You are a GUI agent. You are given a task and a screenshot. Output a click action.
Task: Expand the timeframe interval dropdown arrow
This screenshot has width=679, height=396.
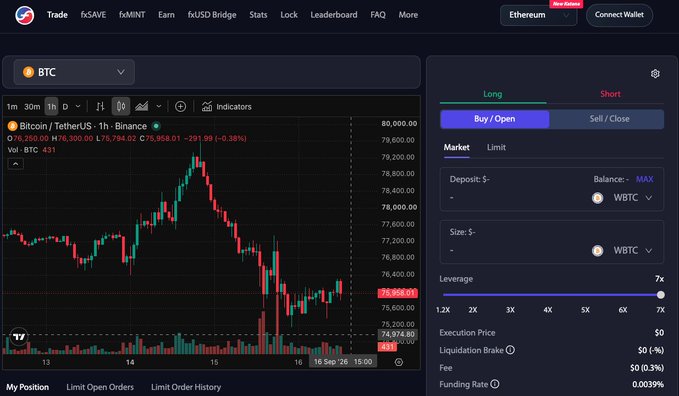(78, 107)
